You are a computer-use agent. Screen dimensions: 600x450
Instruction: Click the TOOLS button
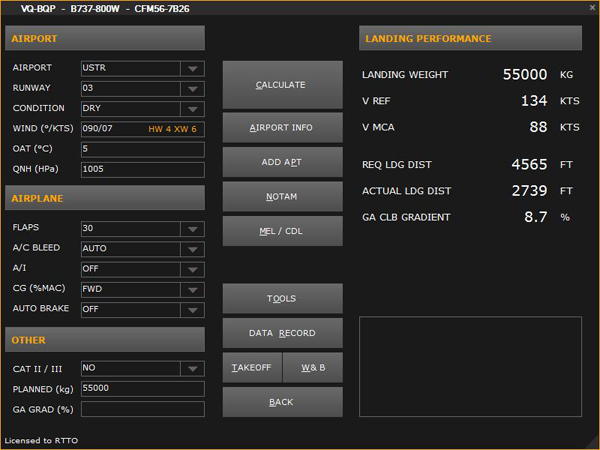pyautogui.click(x=282, y=298)
